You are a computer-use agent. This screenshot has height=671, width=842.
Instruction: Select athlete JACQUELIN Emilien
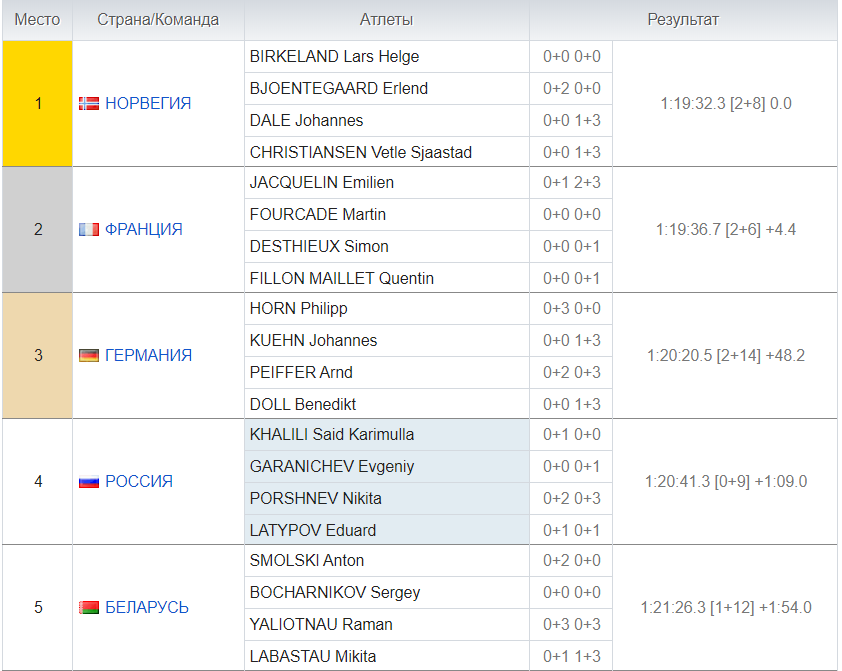point(322,183)
